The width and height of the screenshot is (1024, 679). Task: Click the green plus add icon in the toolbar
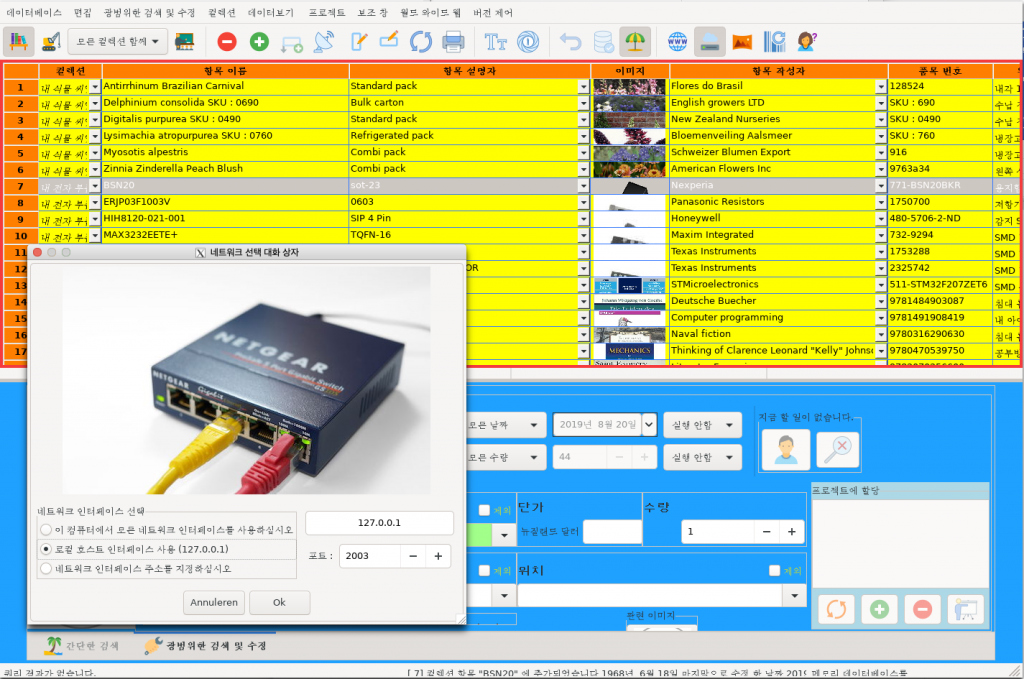pos(259,42)
